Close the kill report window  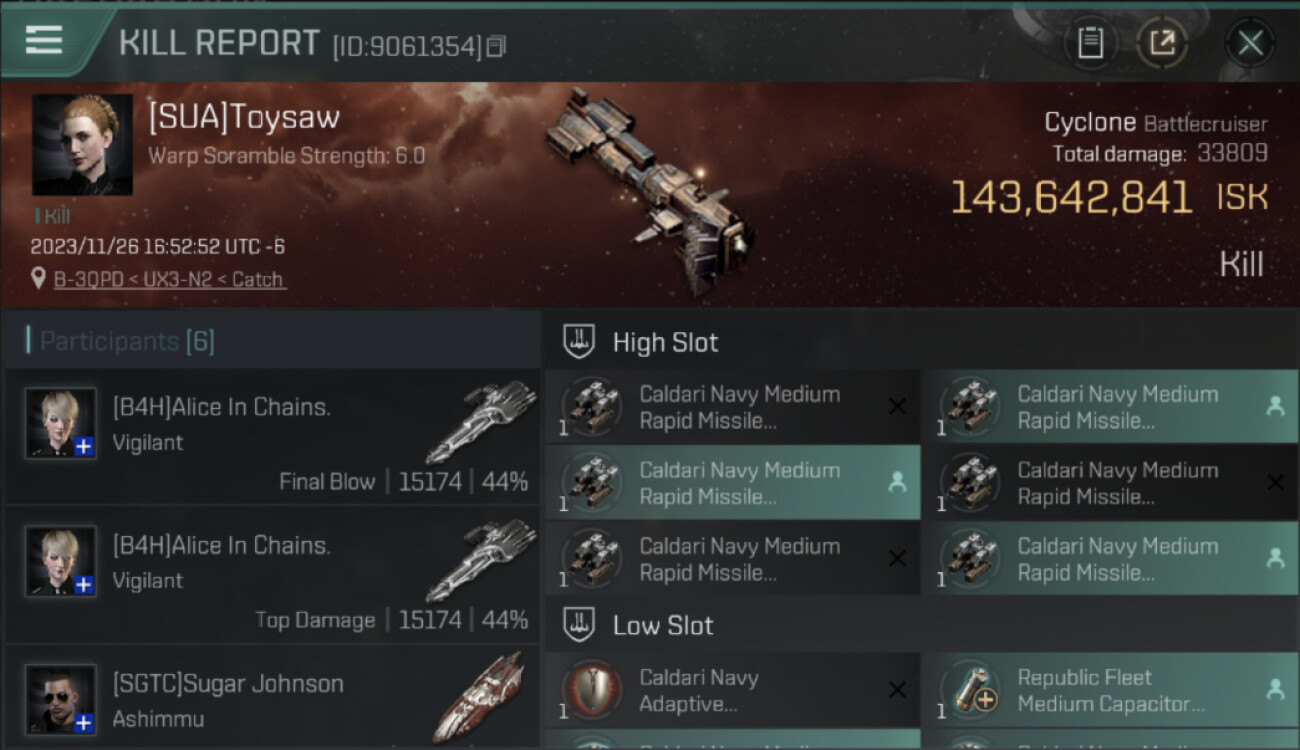point(1250,43)
